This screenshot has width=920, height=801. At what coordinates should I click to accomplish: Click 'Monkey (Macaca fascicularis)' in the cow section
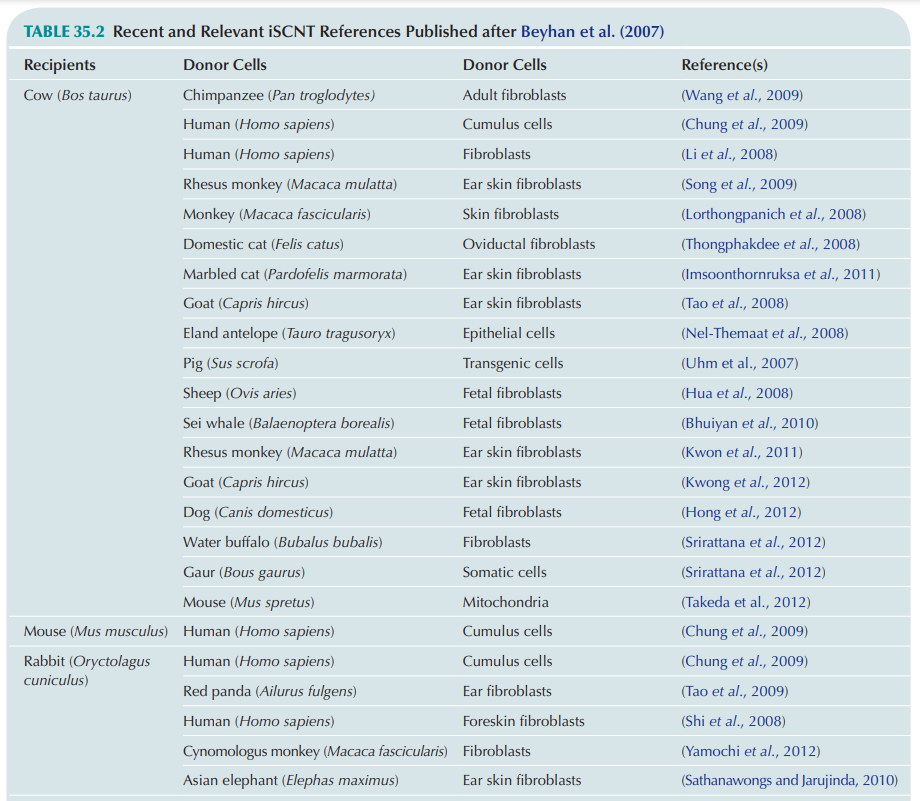(277, 214)
